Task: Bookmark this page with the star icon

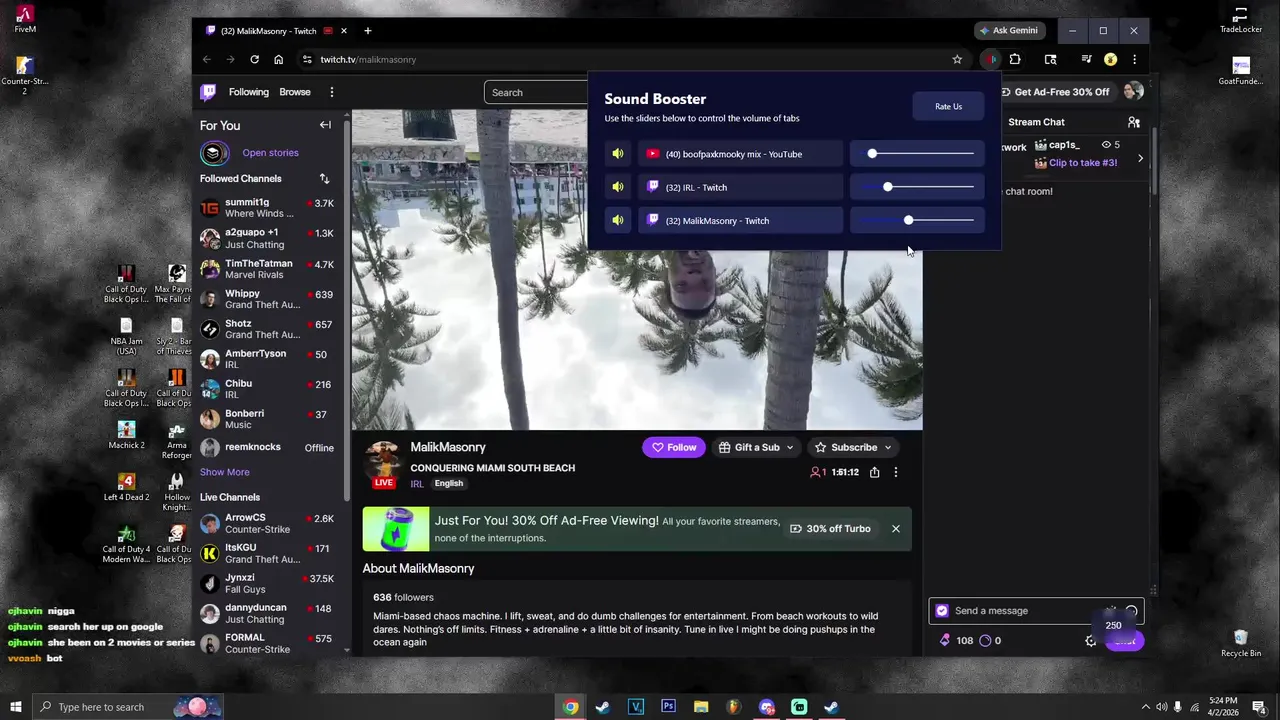Action: pos(957,59)
